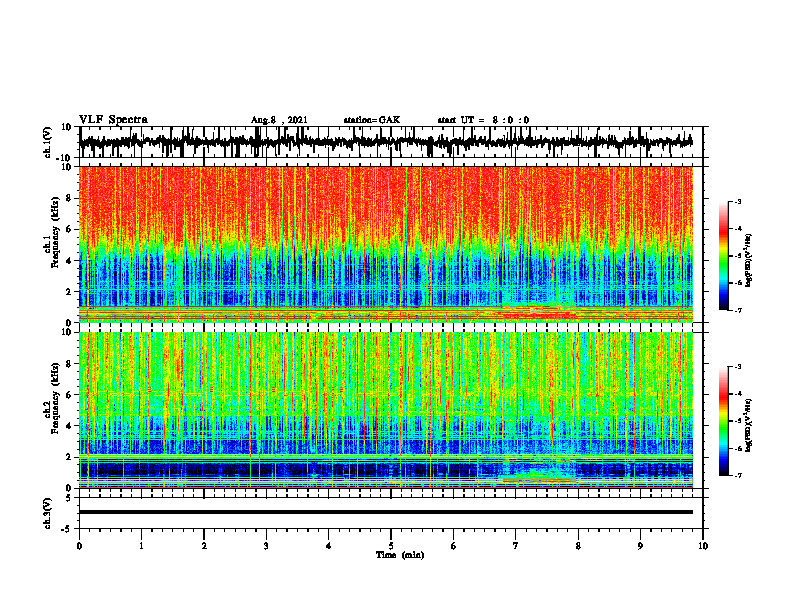Click the ch.2 spectrogram color scale bar
Image resolution: width=792 pixels, height=612 pixels.
coord(723,421)
